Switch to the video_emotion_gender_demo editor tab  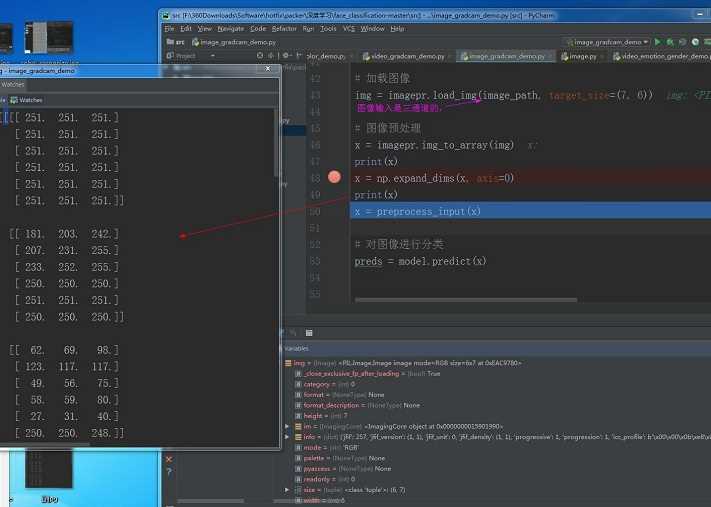660,56
